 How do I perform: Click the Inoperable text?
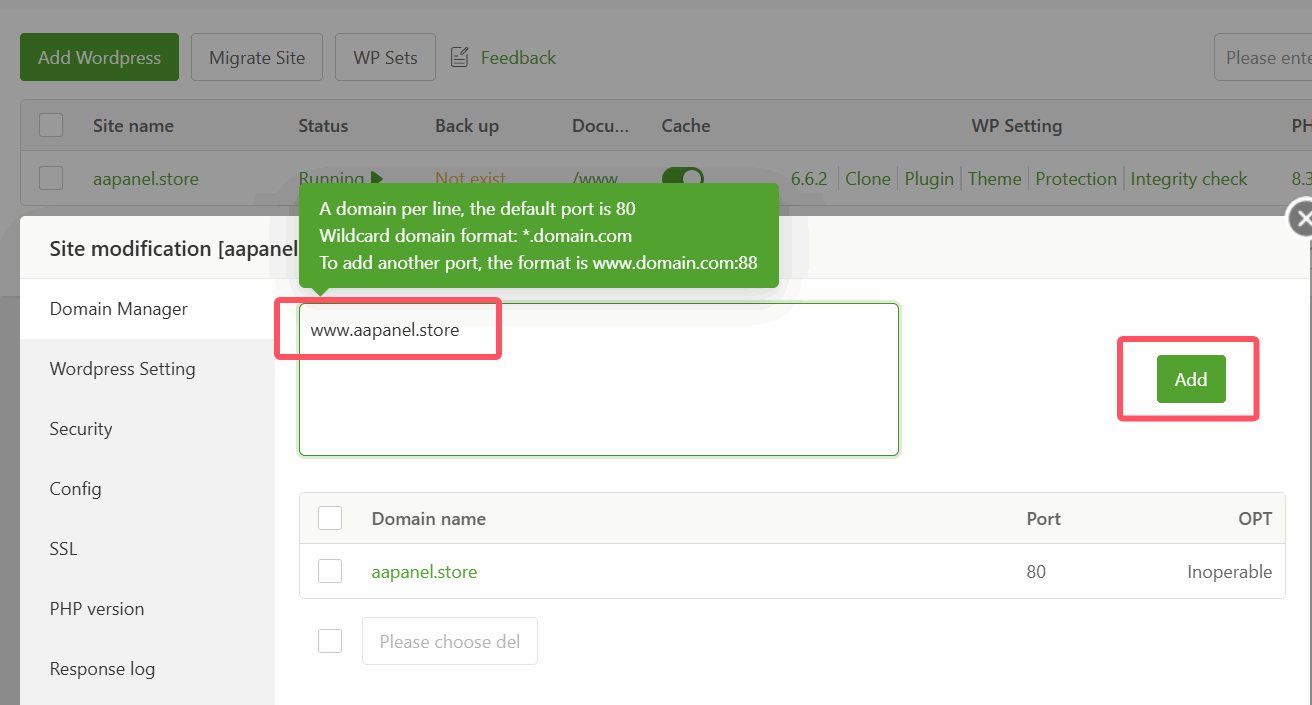1229,572
